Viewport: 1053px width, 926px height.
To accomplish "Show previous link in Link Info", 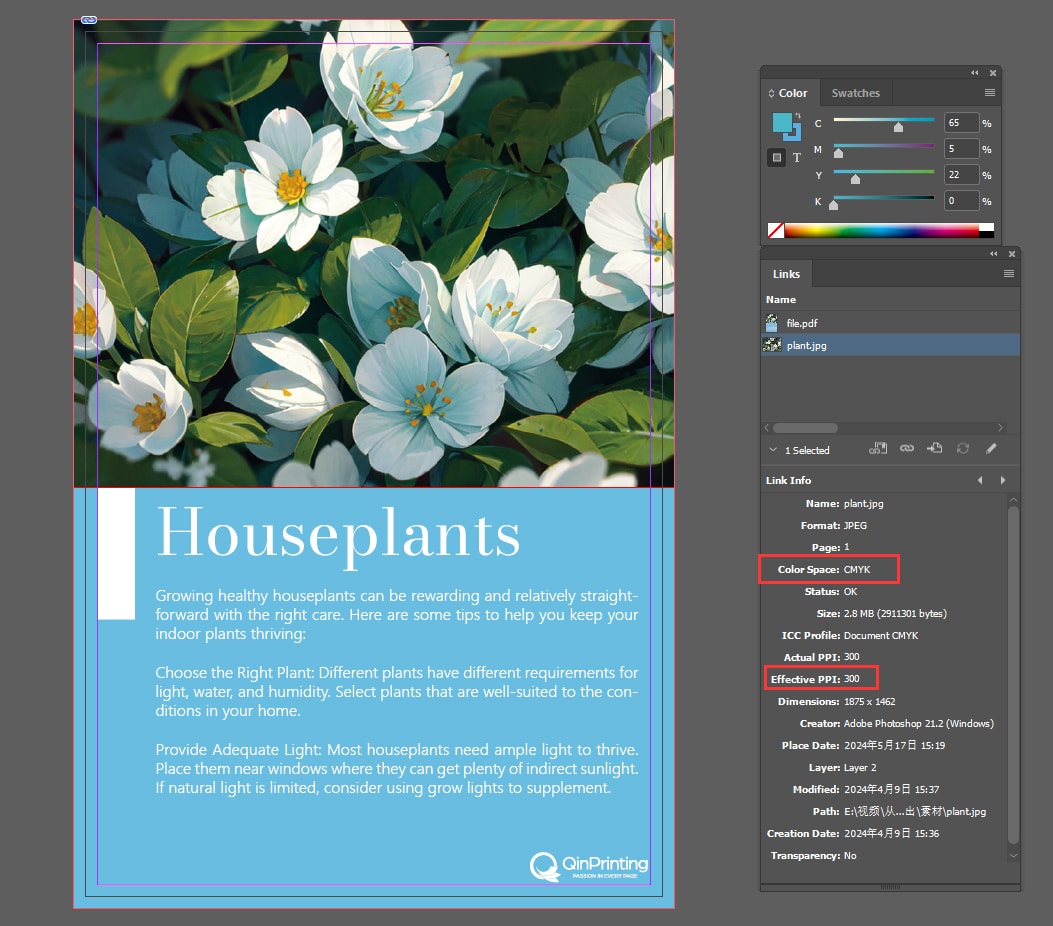I will point(980,480).
